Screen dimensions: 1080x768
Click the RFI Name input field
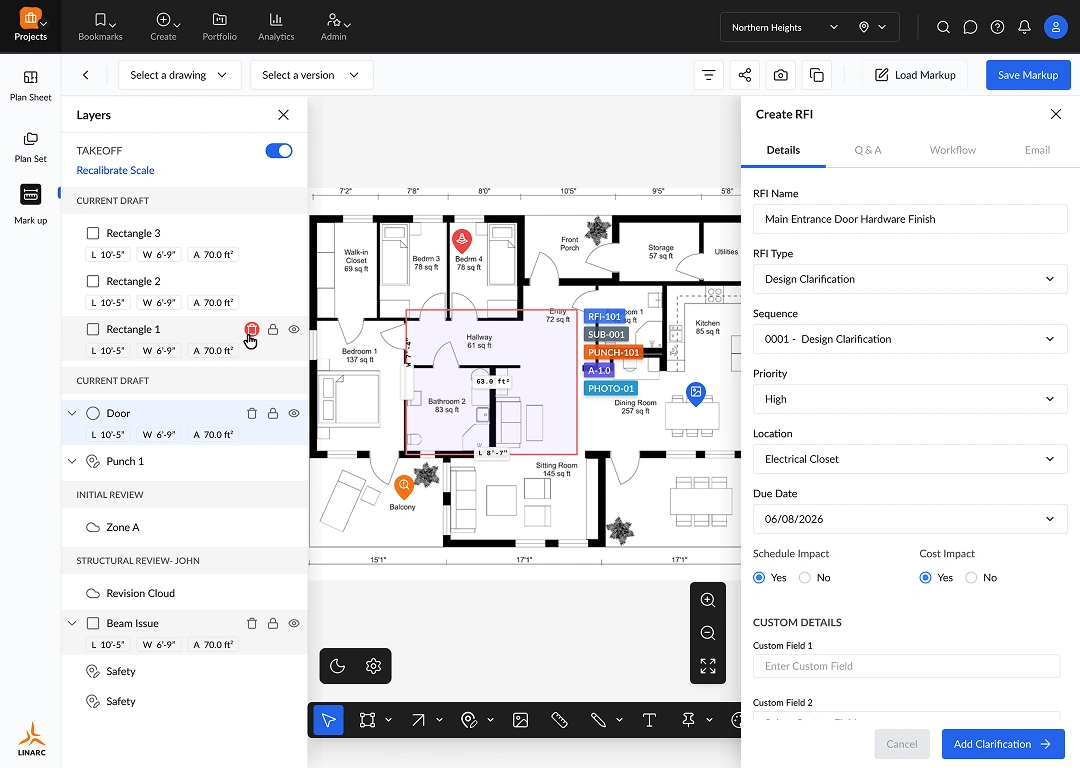(x=910, y=219)
